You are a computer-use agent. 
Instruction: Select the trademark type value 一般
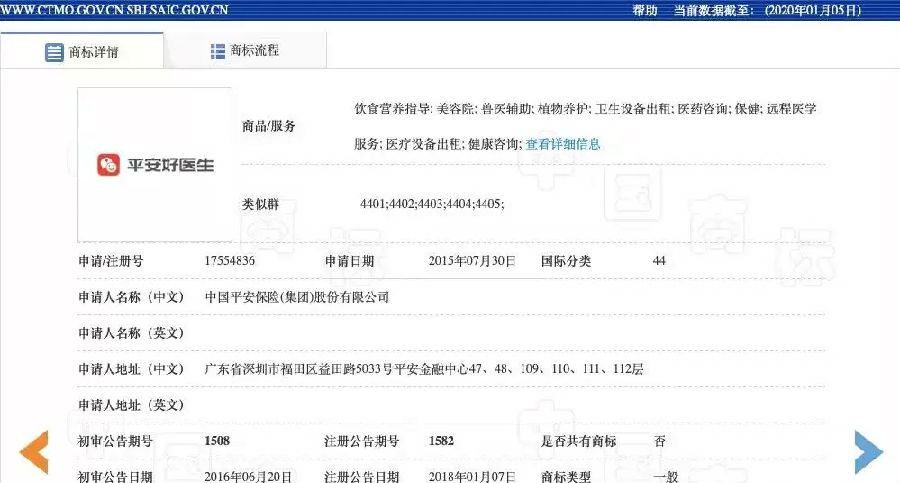click(666, 477)
